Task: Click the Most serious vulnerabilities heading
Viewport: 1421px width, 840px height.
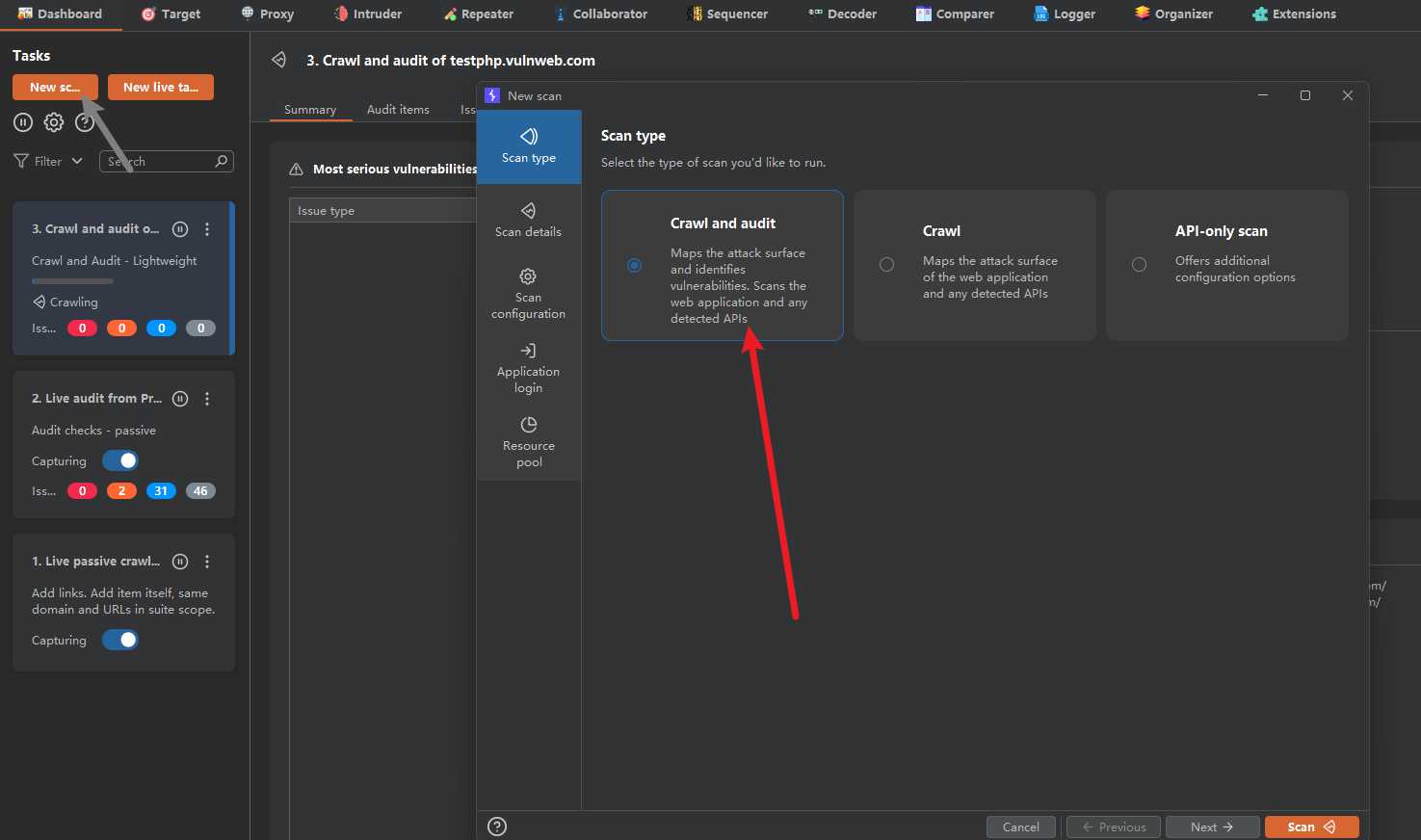Action: tap(395, 170)
